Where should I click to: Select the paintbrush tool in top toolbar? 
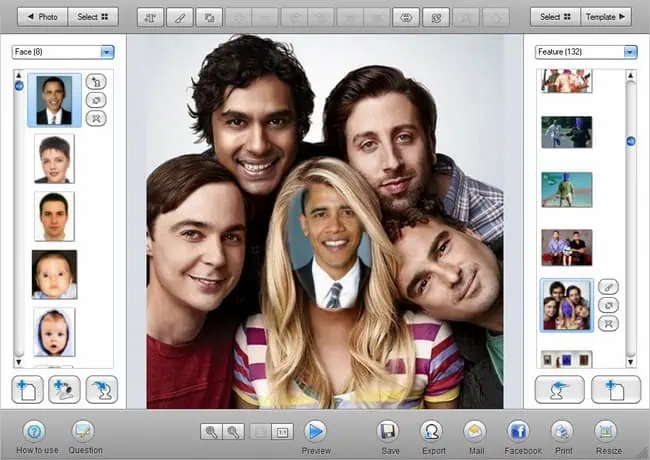tap(179, 17)
